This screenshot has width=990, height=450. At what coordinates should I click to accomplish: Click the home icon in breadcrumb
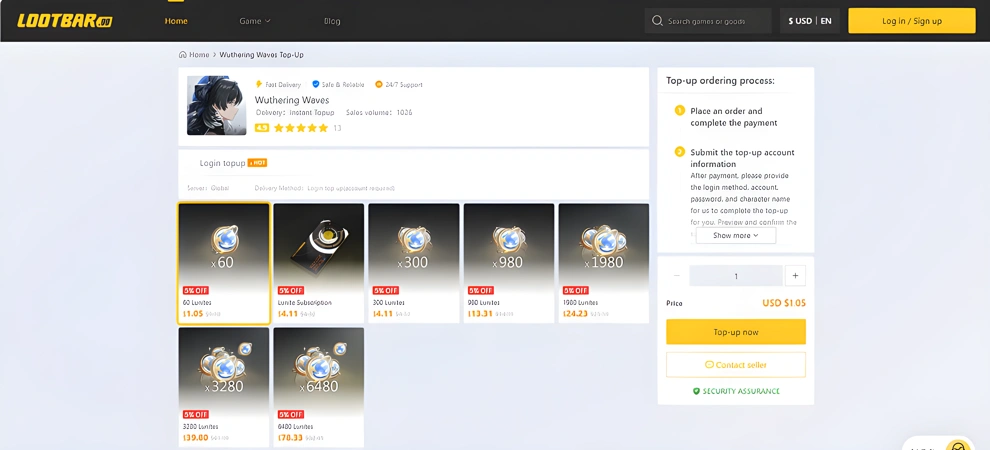click(182, 55)
